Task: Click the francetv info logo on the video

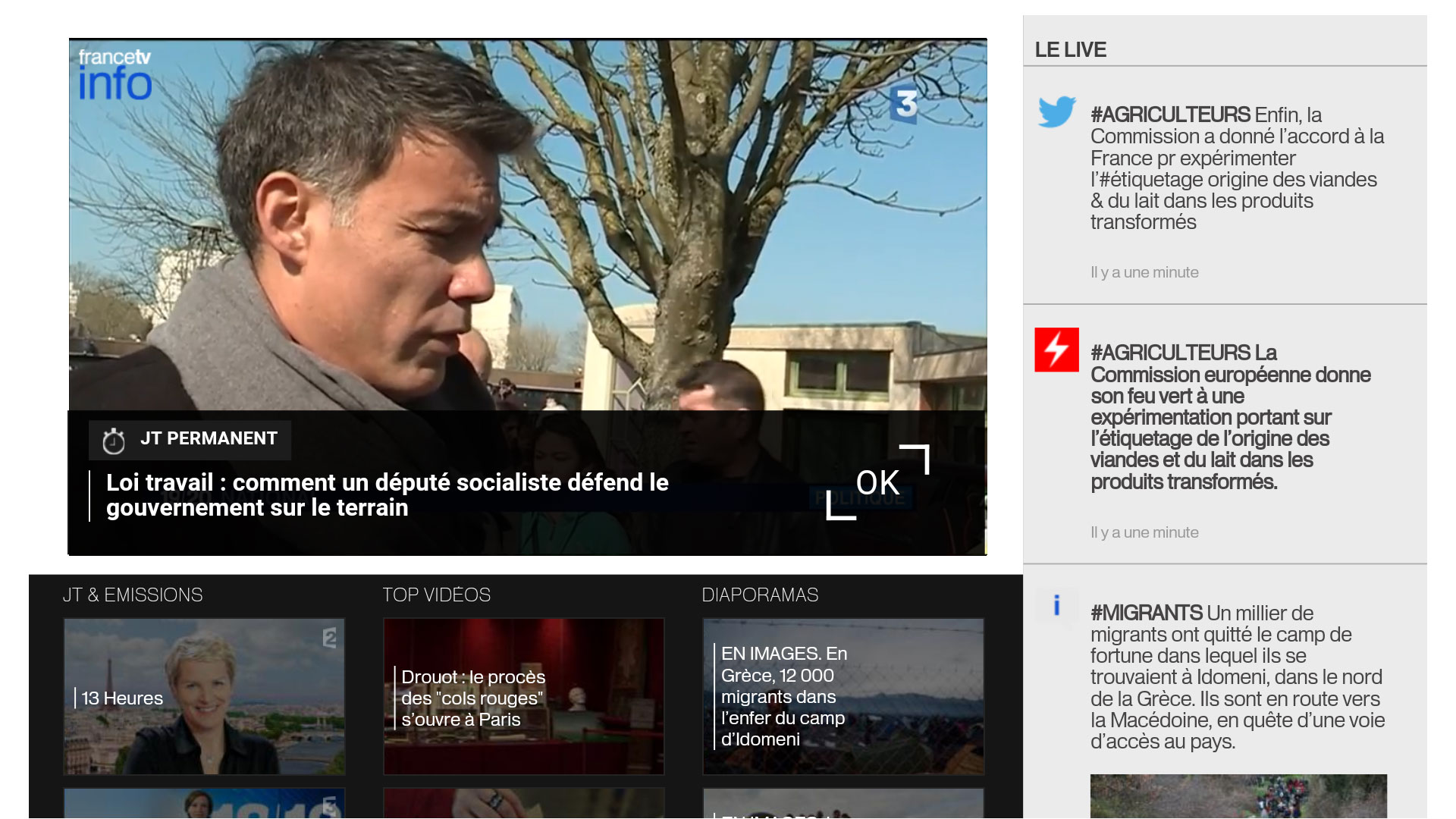Action: (115, 74)
